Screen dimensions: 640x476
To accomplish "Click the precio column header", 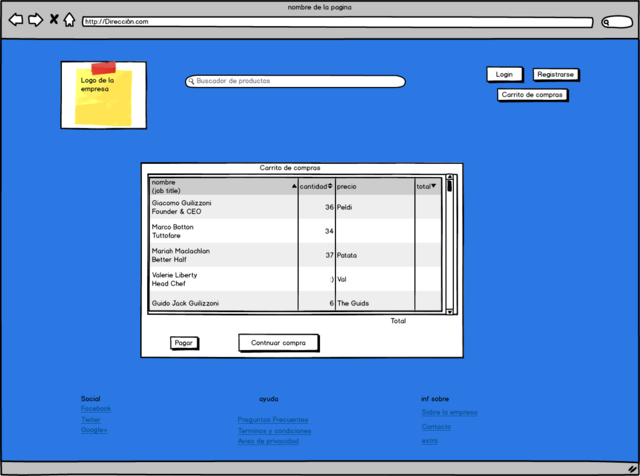I will click(375, 187).
